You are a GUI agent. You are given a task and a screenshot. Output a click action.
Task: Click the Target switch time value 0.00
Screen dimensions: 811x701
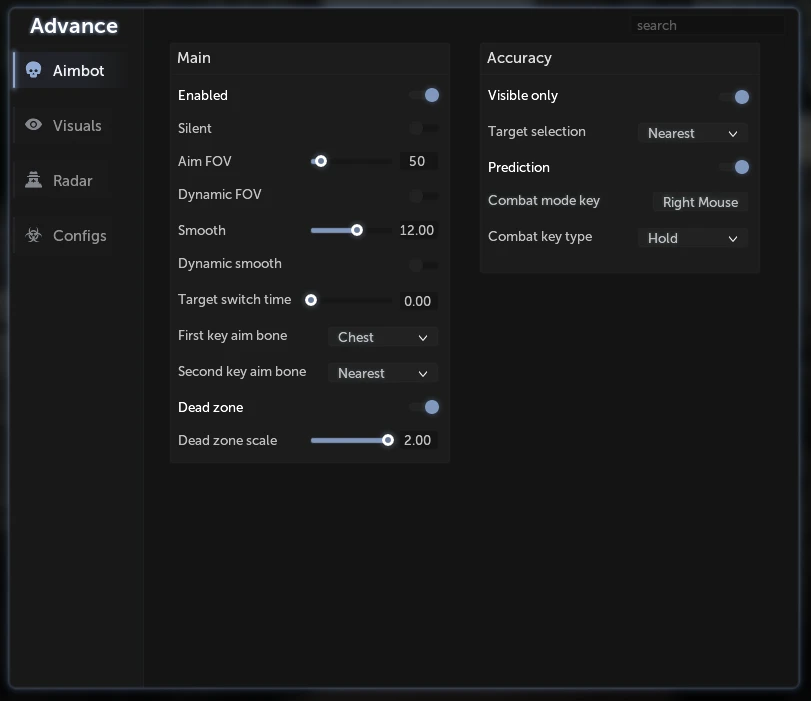(418, 301)
